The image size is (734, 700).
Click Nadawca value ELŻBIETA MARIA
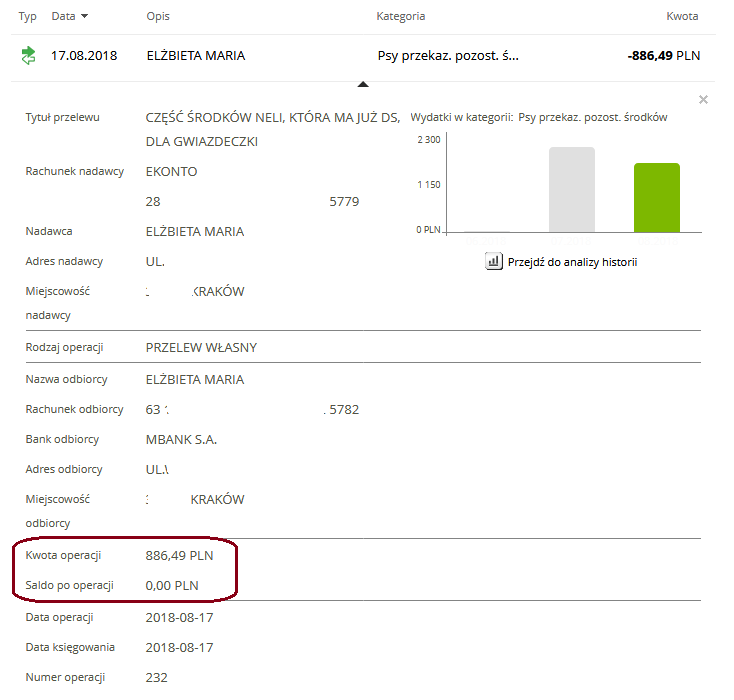pos(195,232)
